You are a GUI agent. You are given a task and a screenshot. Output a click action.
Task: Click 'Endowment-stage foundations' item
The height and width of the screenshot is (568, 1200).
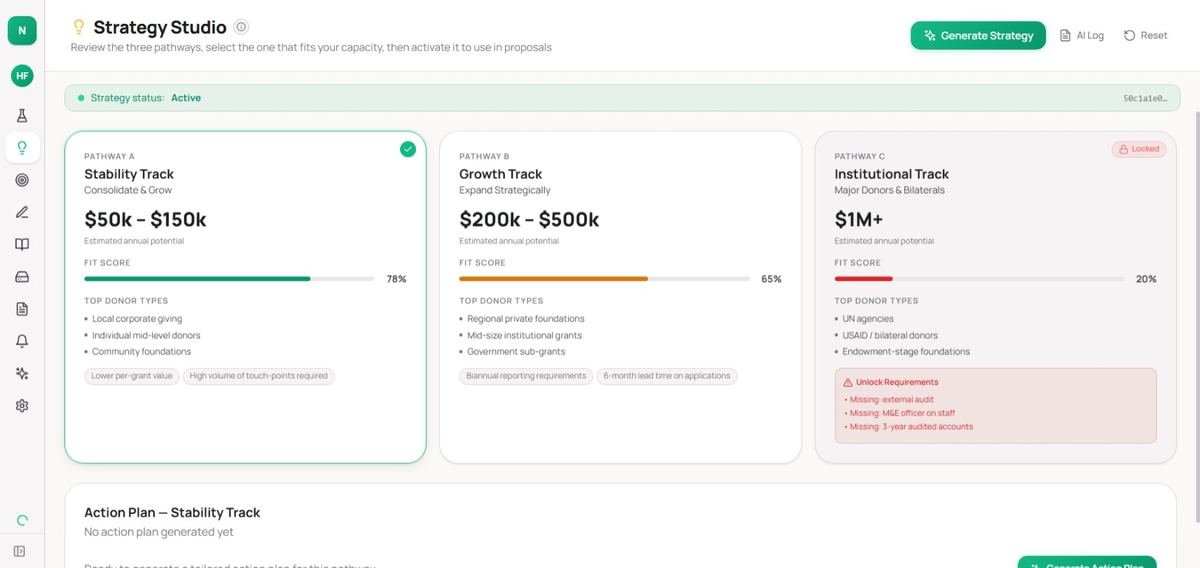coord(906,351)
